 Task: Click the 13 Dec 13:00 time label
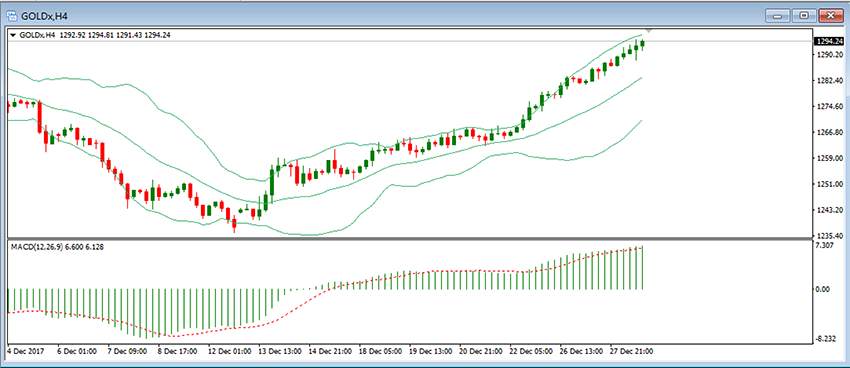click(x=280, y=351)
